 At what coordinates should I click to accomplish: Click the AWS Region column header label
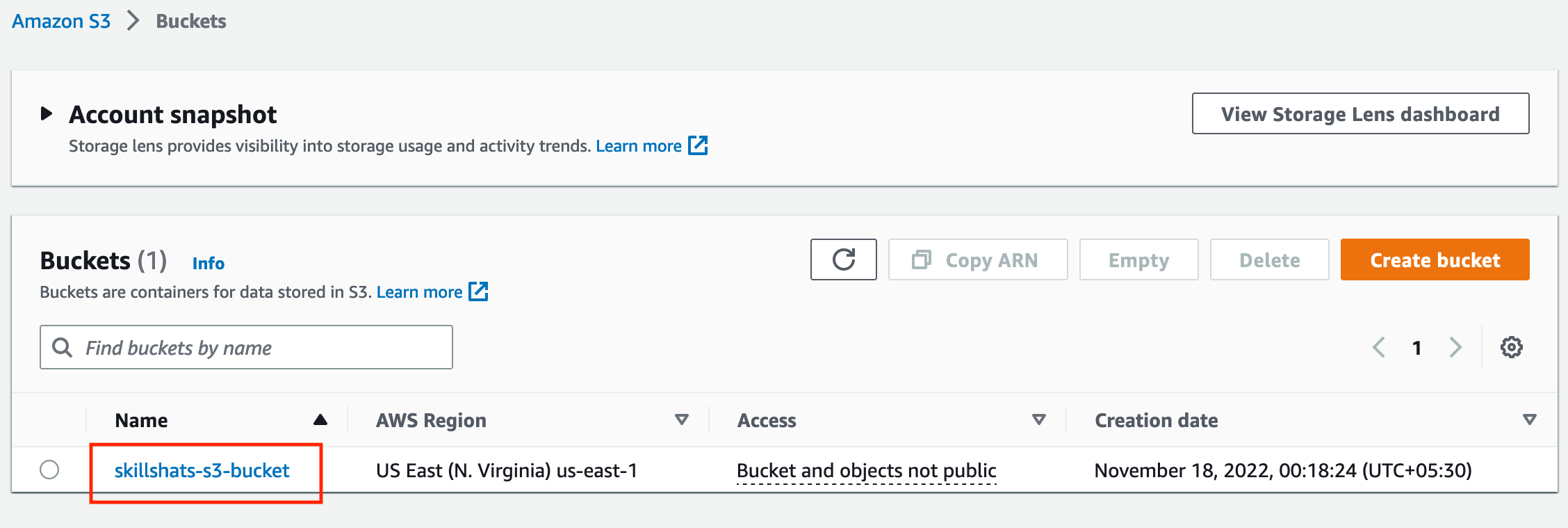431,420
